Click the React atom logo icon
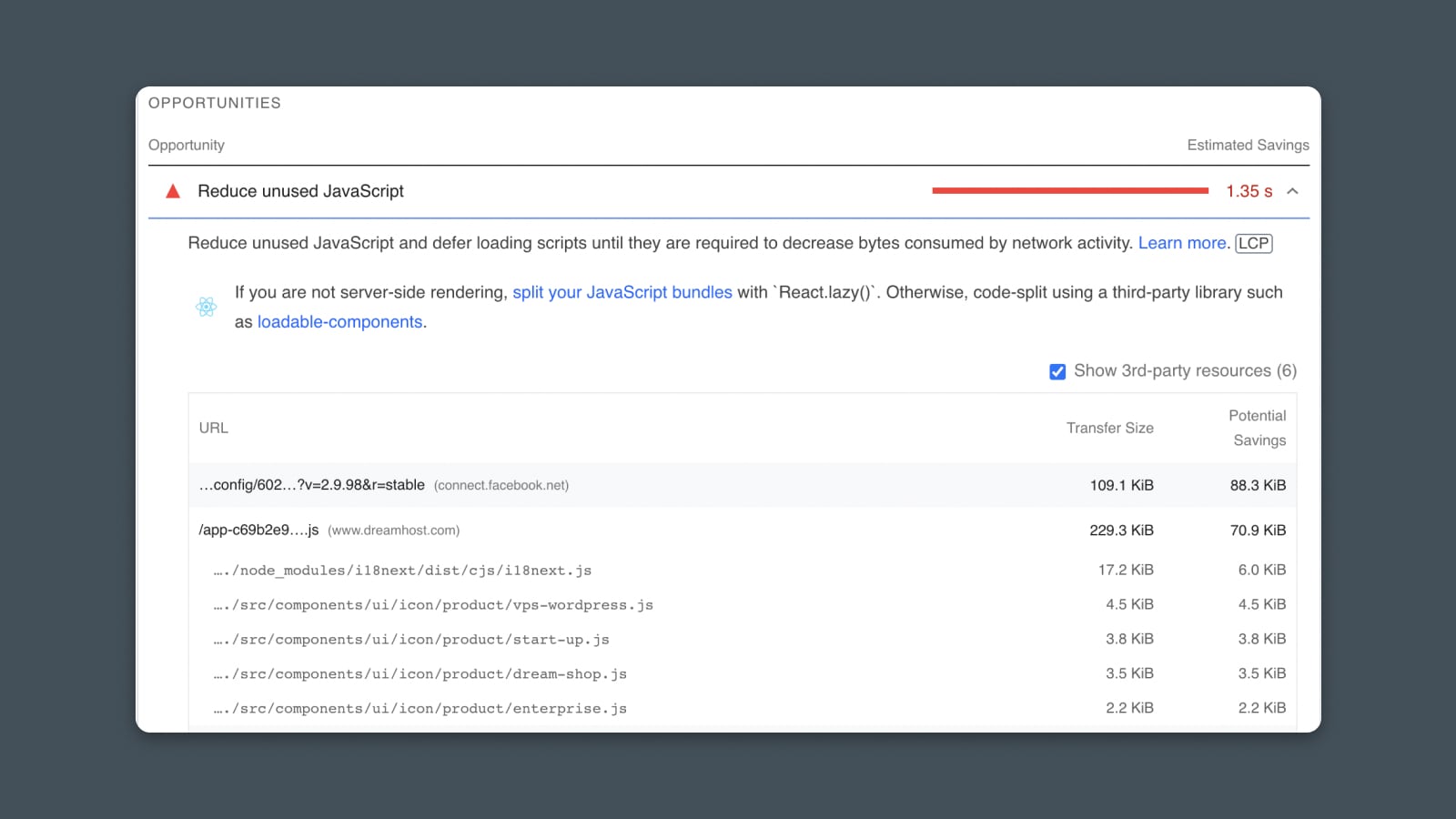This screenshot has height=819, width=1456. 207,307
